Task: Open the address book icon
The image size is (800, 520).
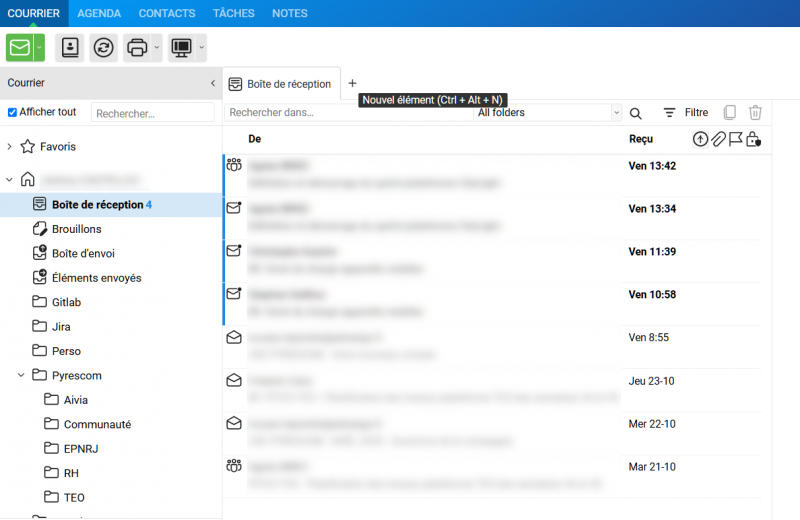Action: (70, 47)
